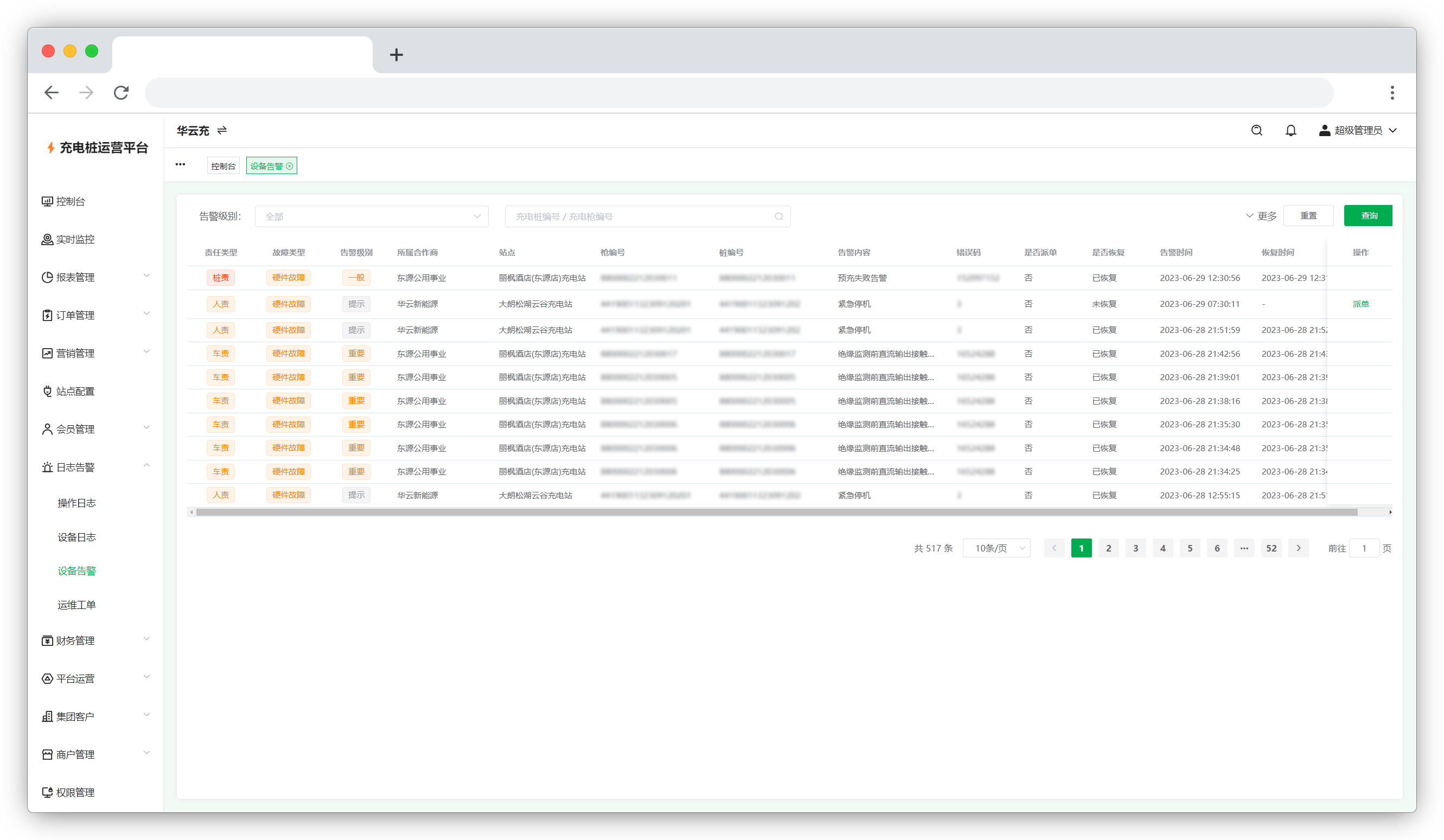Switch to the 控制台 tab

click(x=223, y=166)
